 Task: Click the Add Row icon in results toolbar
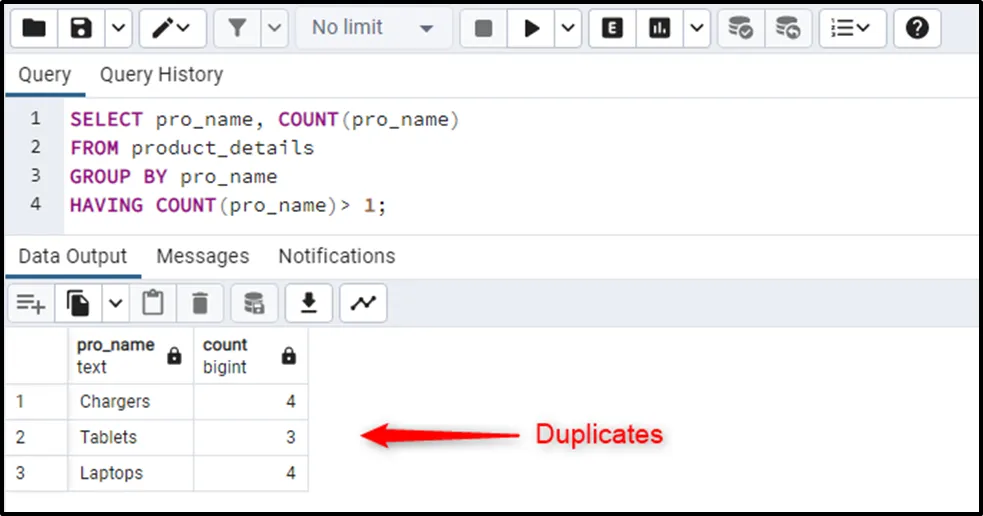31,302
